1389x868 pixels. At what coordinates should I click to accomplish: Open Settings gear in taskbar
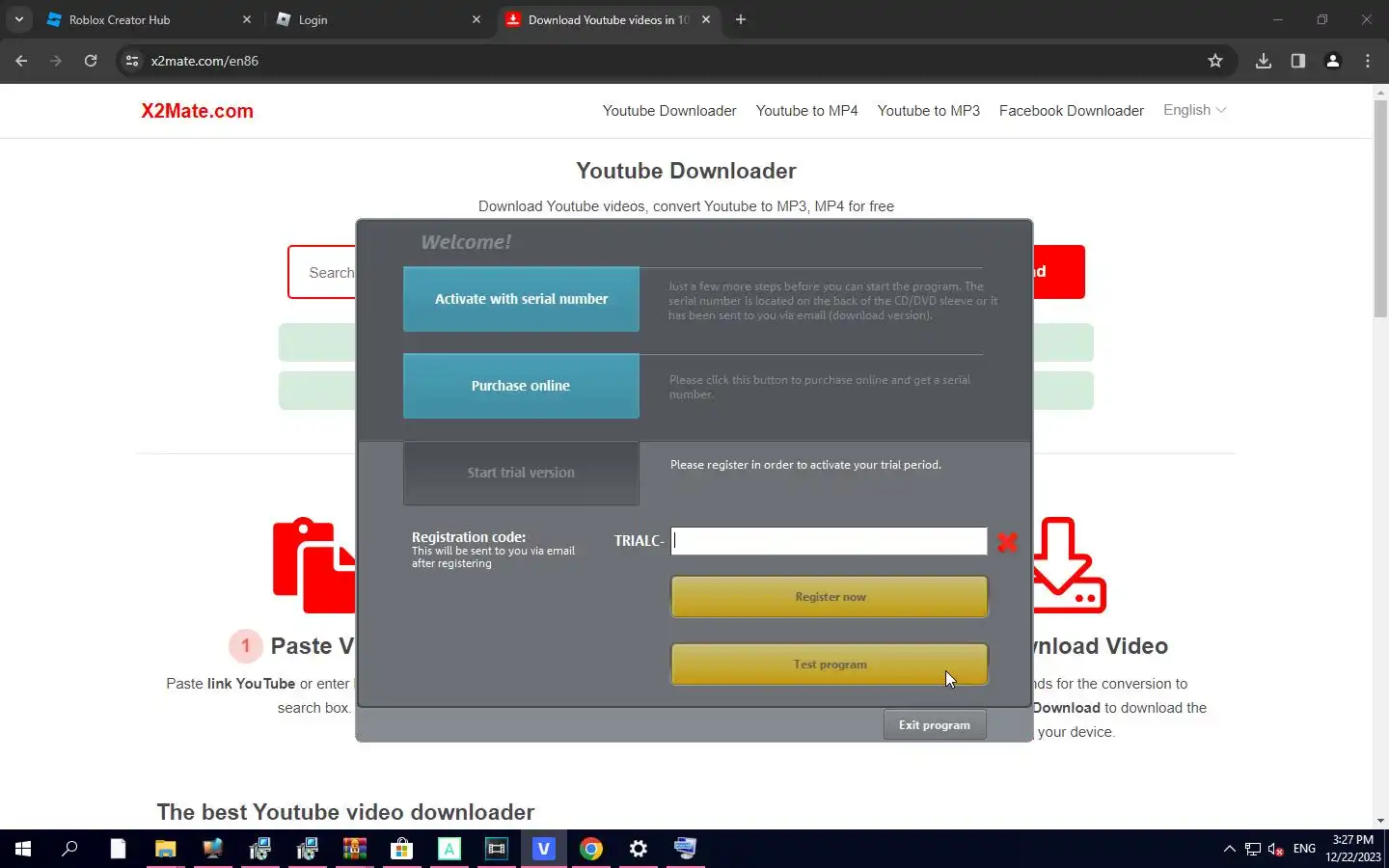click(x=638, y=849)
